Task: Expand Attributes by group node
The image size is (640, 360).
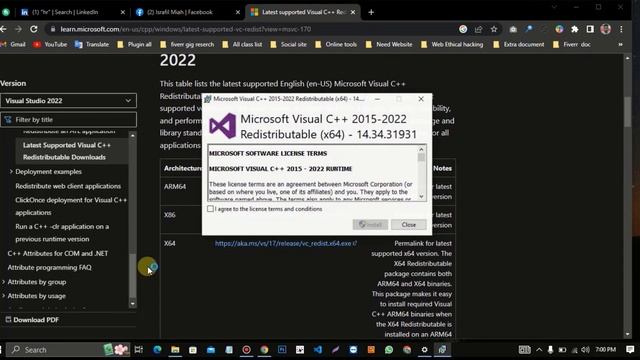Action: click(x=4, y=282)
